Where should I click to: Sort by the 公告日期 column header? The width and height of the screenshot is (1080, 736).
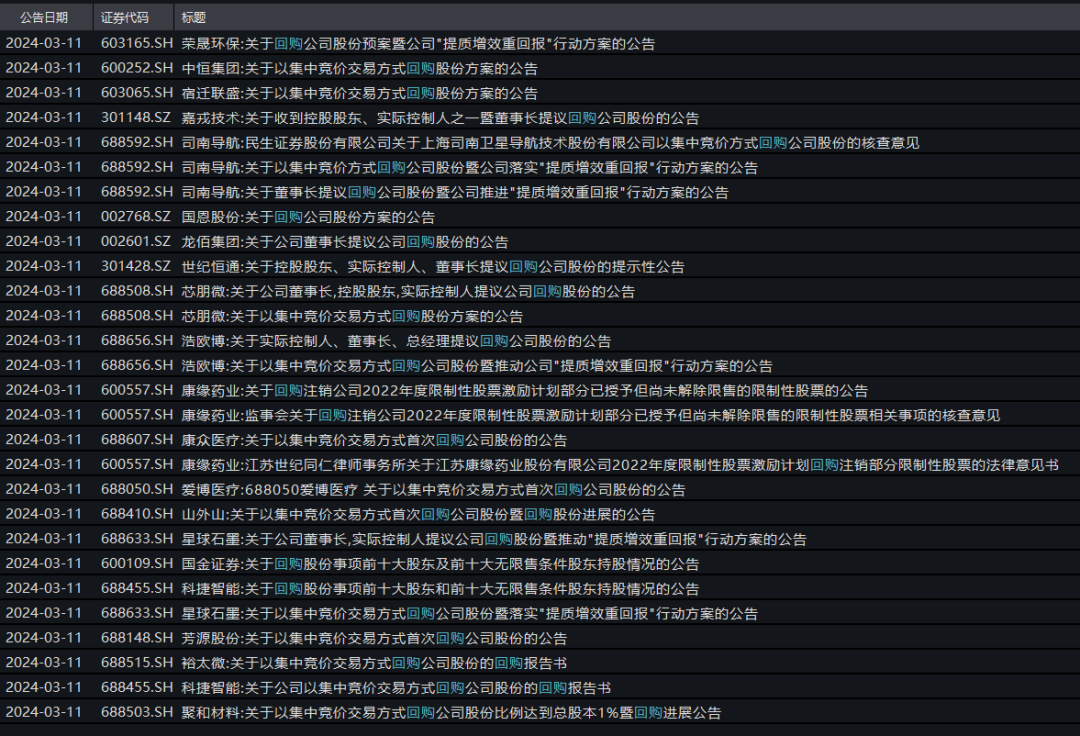click(x=46, y=17)
